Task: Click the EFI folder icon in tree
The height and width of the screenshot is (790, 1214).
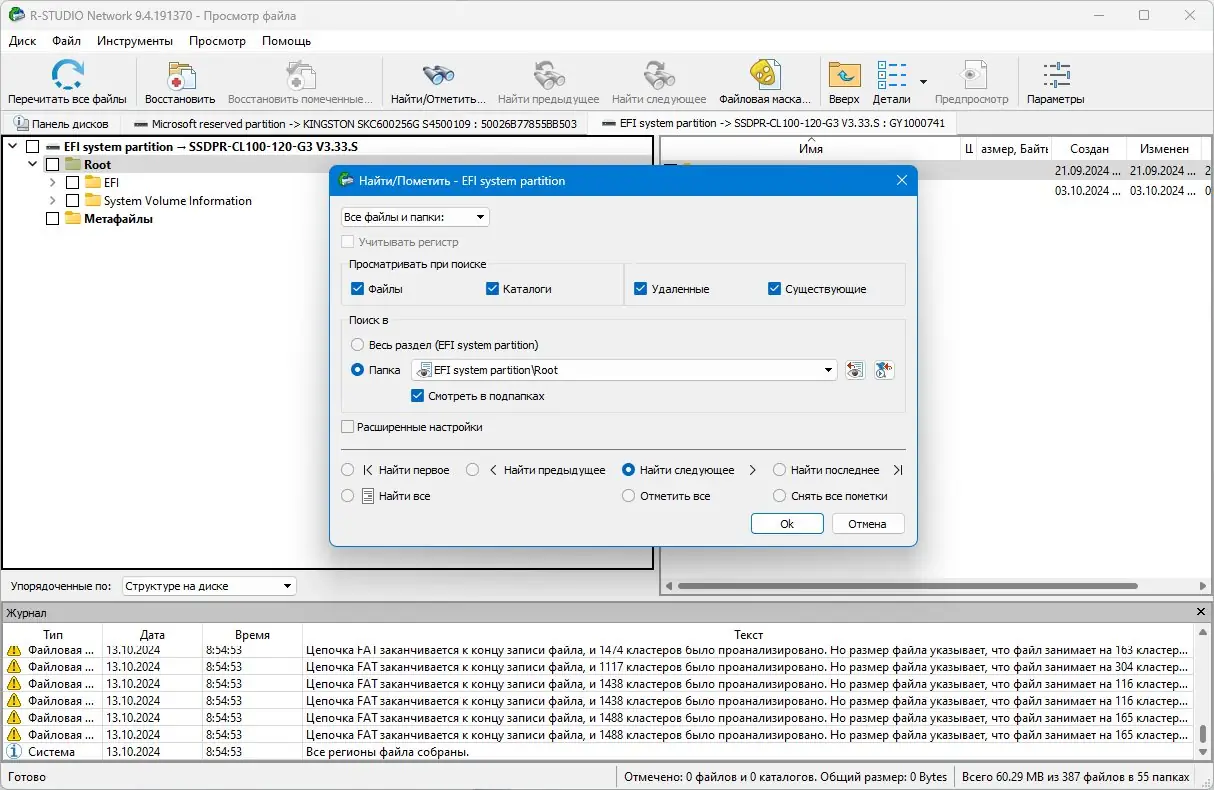Action: point(94,183)
